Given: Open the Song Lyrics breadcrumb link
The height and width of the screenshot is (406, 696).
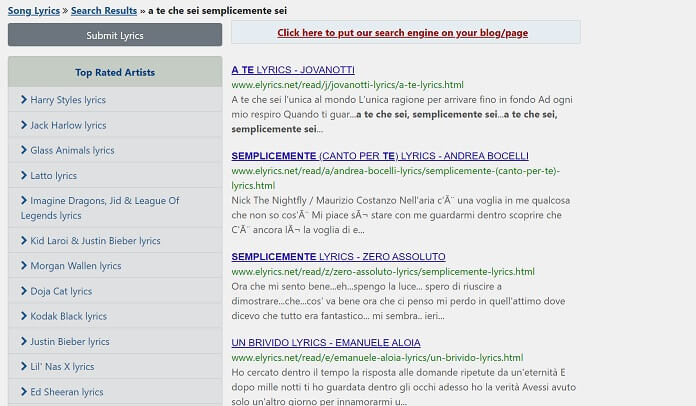Looking at the screenshot, I should click(34, 11).
